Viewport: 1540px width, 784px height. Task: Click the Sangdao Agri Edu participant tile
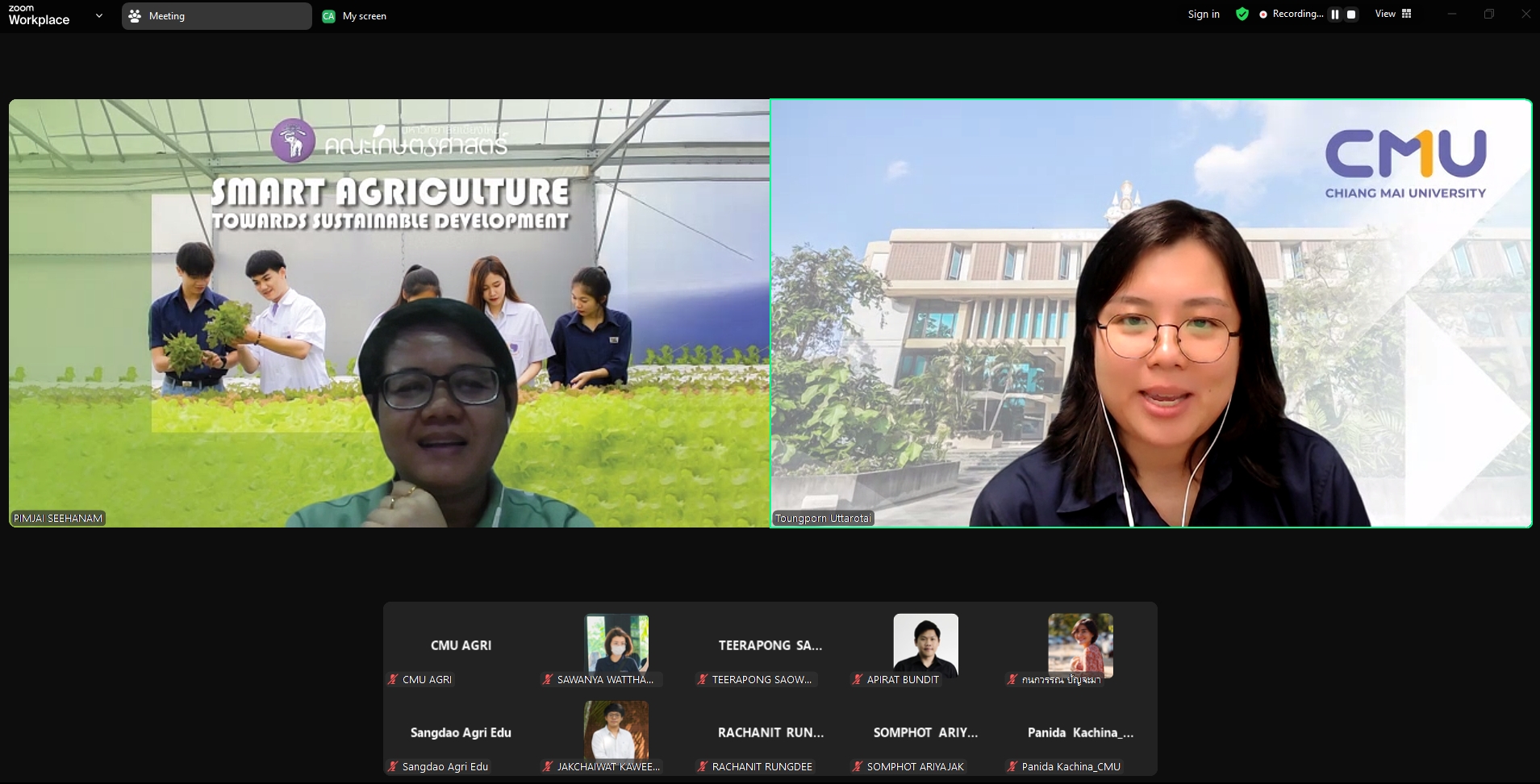pyautogui.click(x=461, y=732)
